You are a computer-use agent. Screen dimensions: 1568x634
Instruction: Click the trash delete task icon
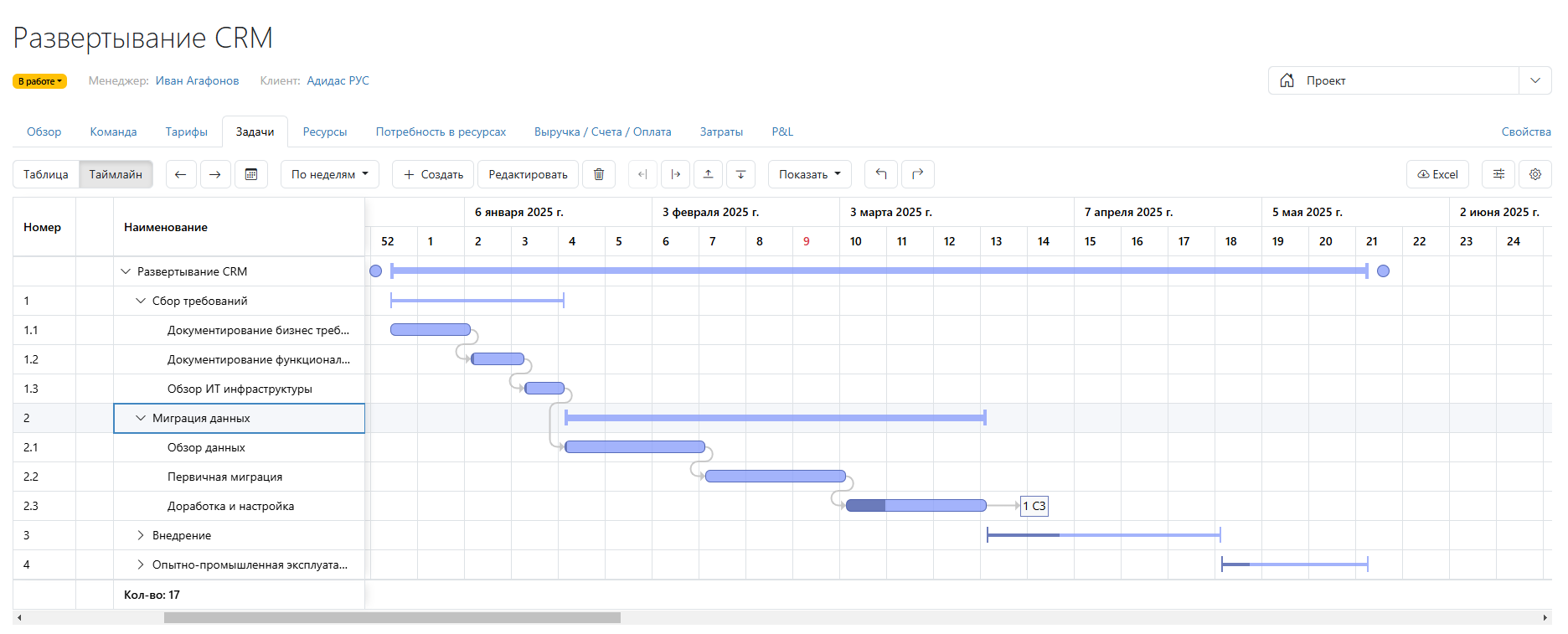click(599, 174)
